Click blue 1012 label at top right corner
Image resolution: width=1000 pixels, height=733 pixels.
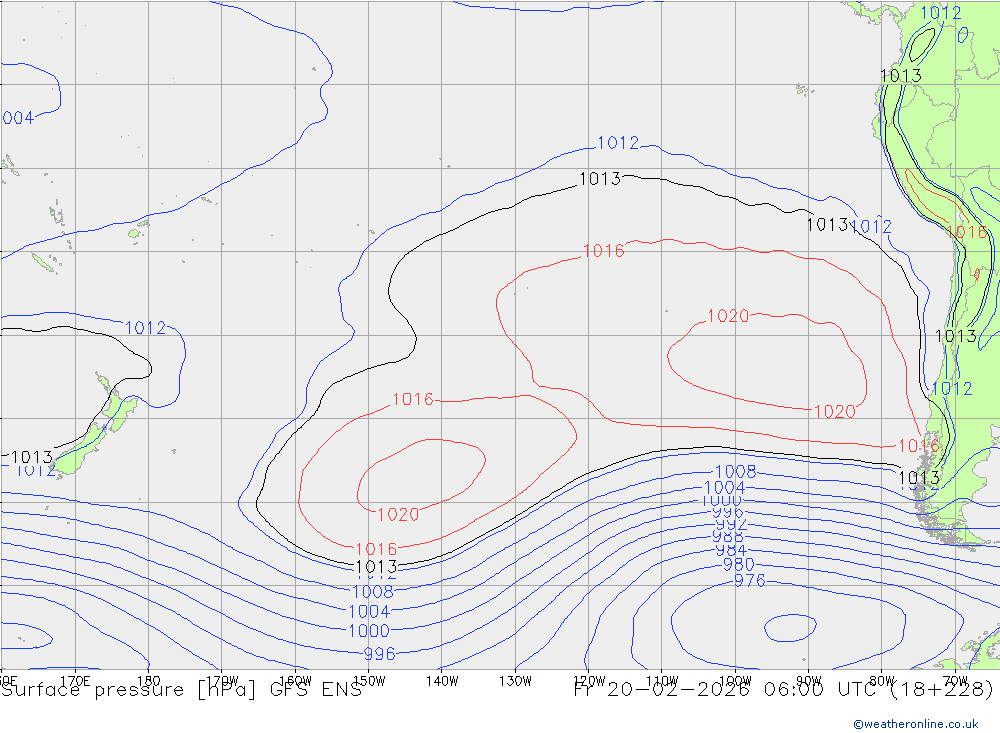tap(941, 12)
